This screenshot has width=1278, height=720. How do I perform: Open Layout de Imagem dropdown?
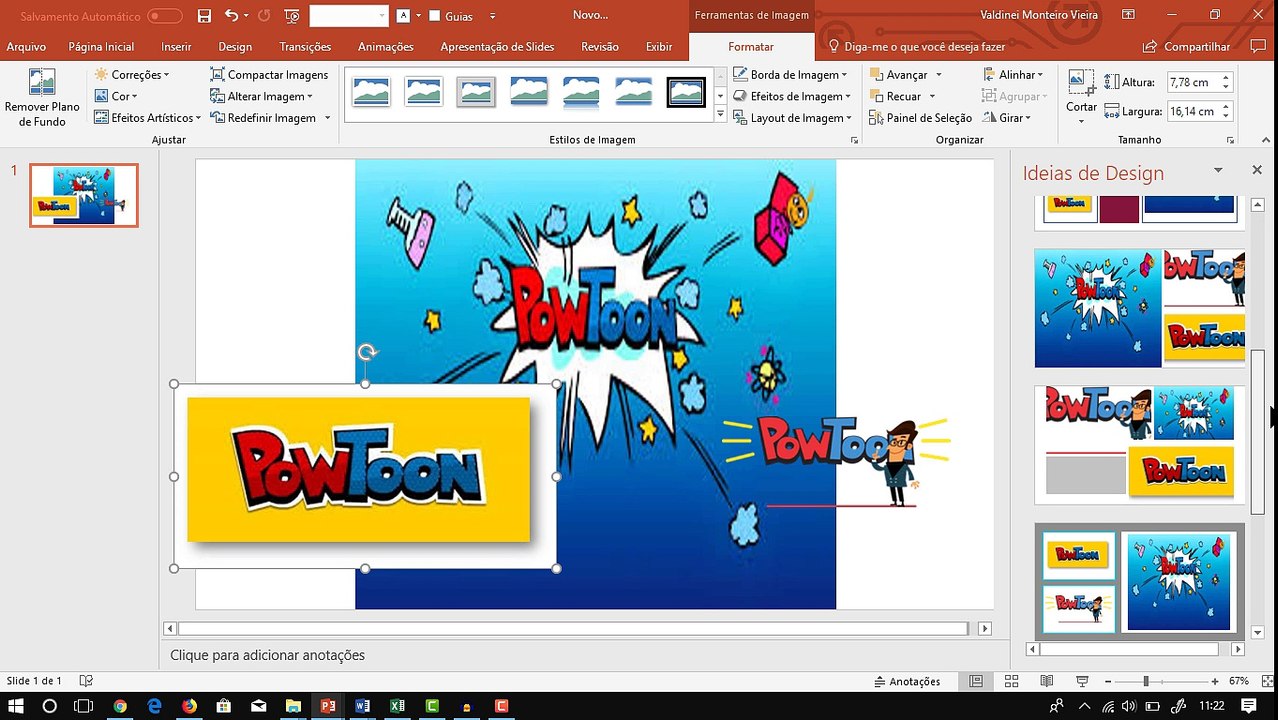click(792, 118)
